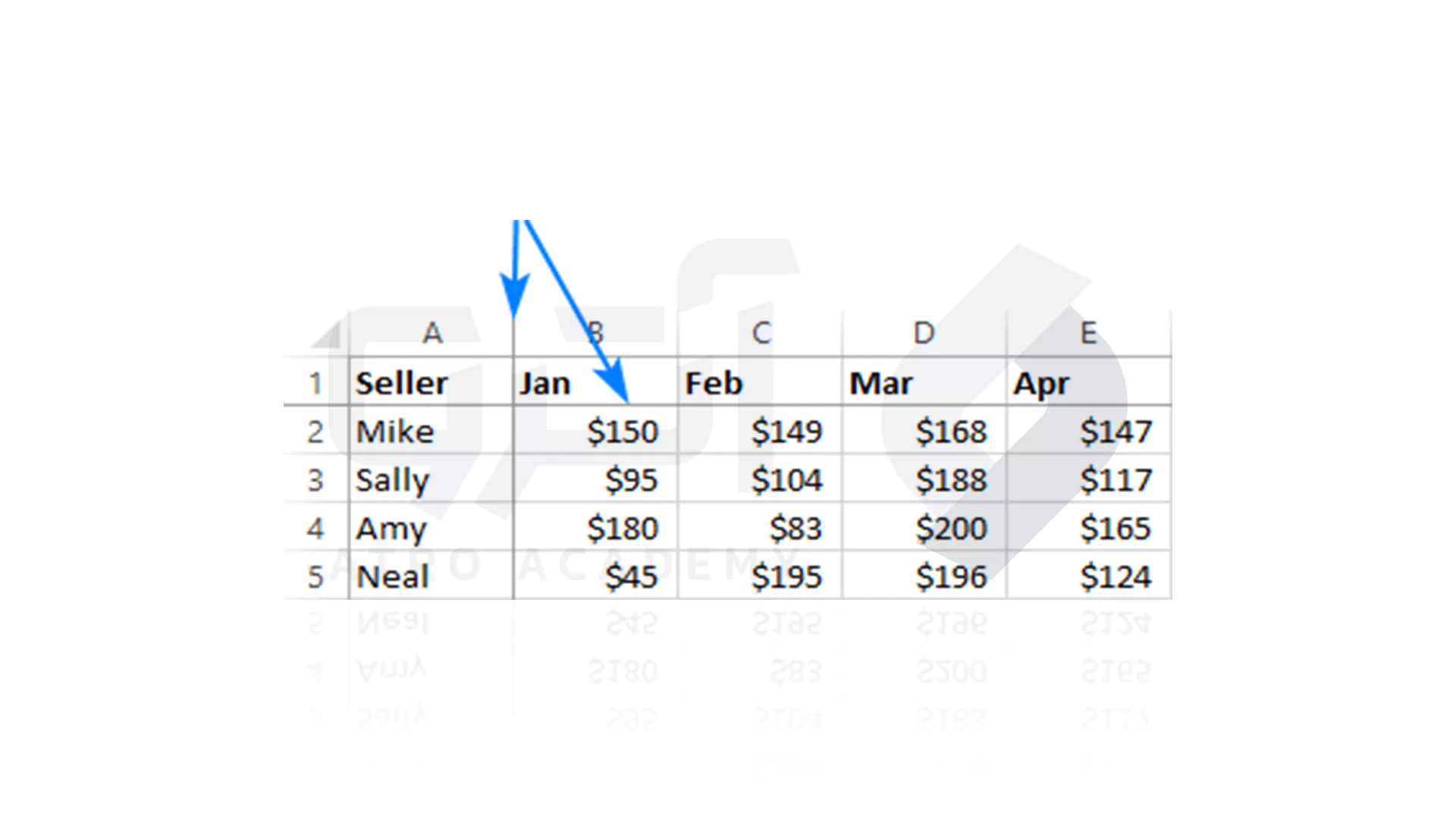The width and height of the screenshot is (1456, 819).
Task: Select row 1 header
Action: (x=316, y=381)
